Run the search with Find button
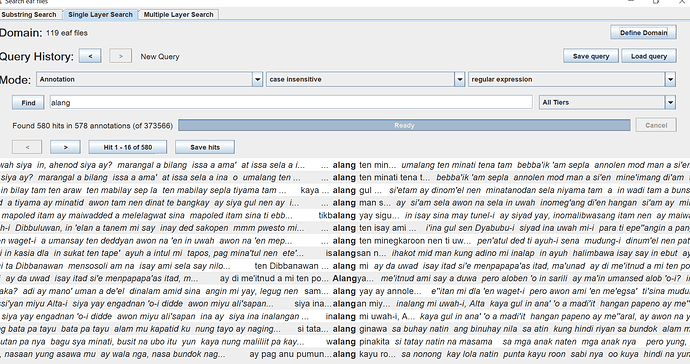The image size is (690, 364). 28,103
